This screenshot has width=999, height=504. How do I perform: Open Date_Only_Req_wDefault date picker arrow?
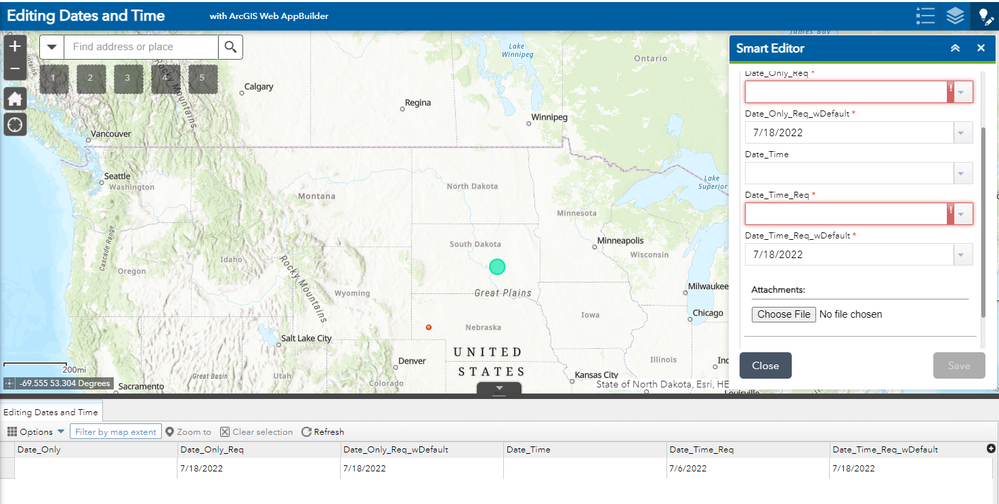[x=963, y=133]
